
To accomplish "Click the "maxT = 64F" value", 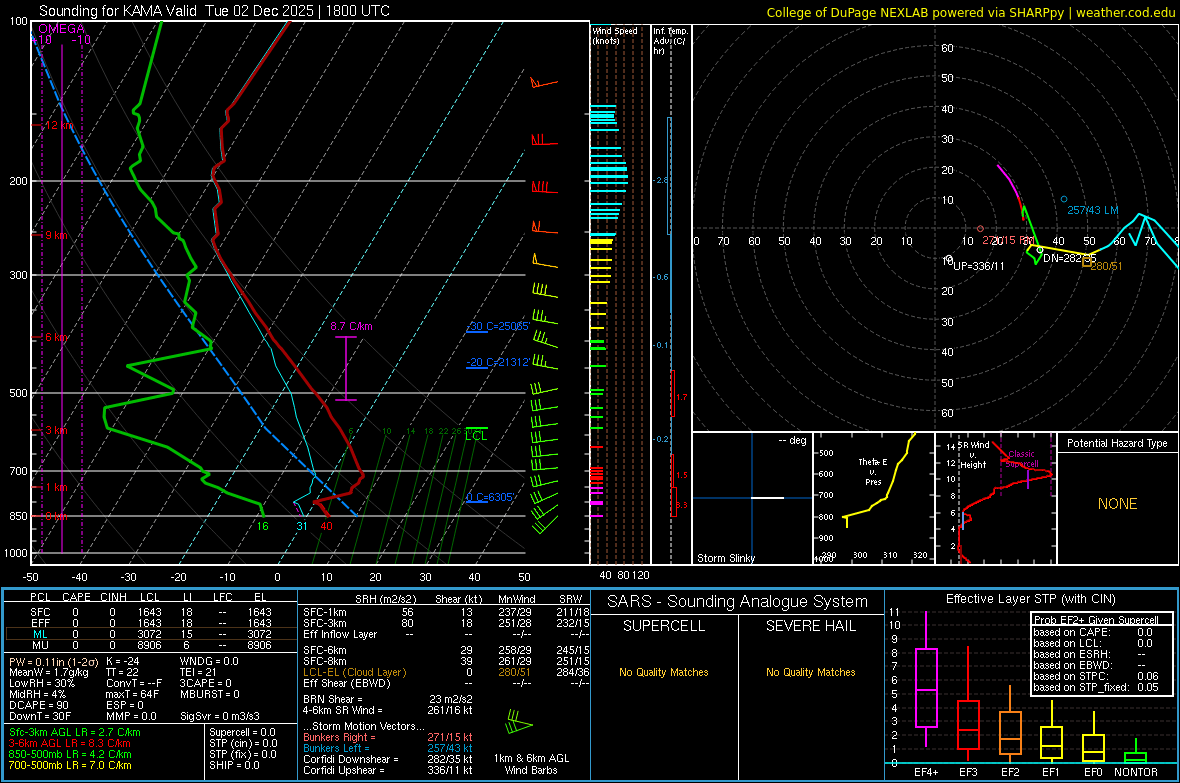I will tap(132, 694).
